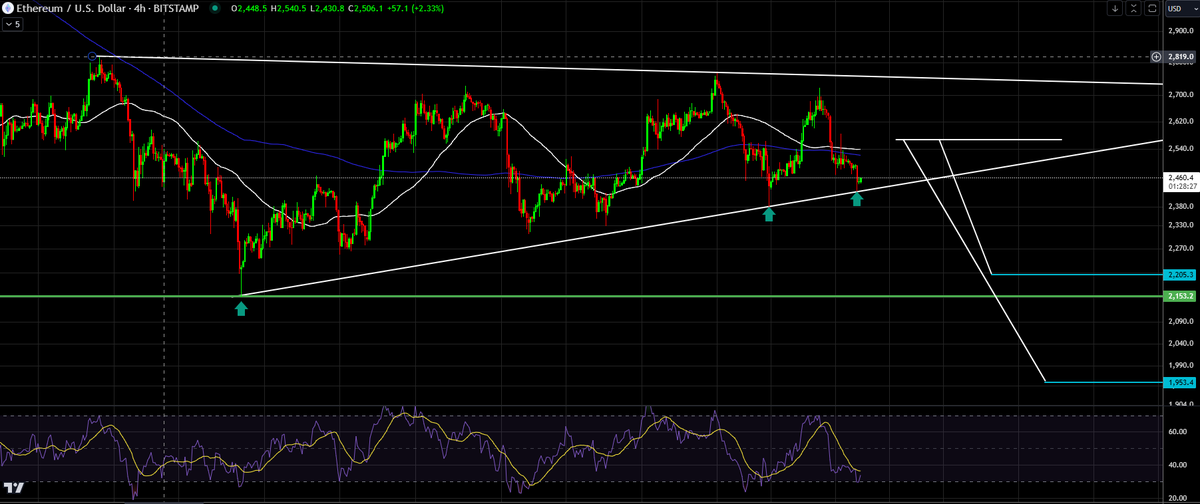The width and height of the screenshot is (1200, 504).
Task: Click the 2,900.0 price scale label
Action: pyautogui.click(x=1181, y=30)
